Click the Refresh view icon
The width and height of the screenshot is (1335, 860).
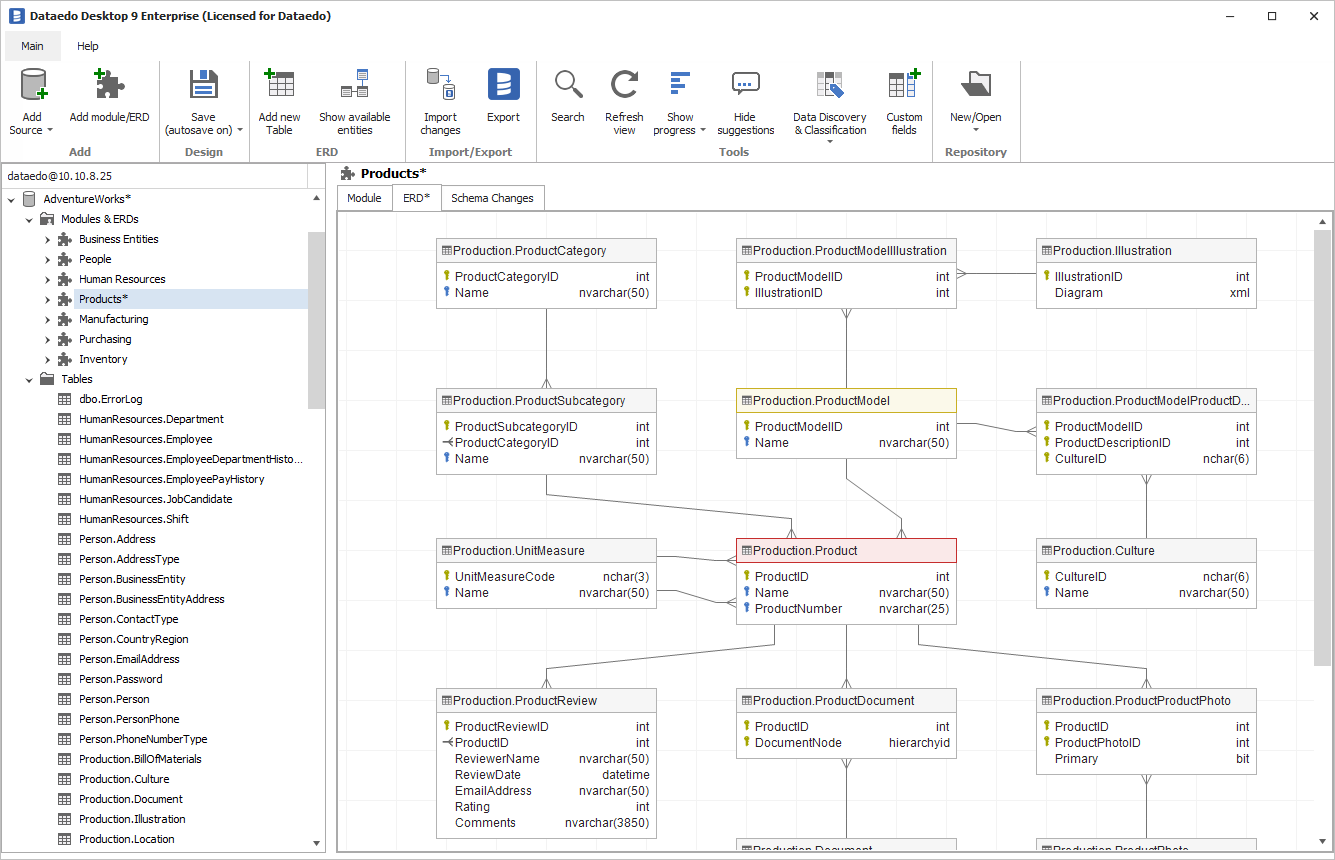click(x=624, y=86)
